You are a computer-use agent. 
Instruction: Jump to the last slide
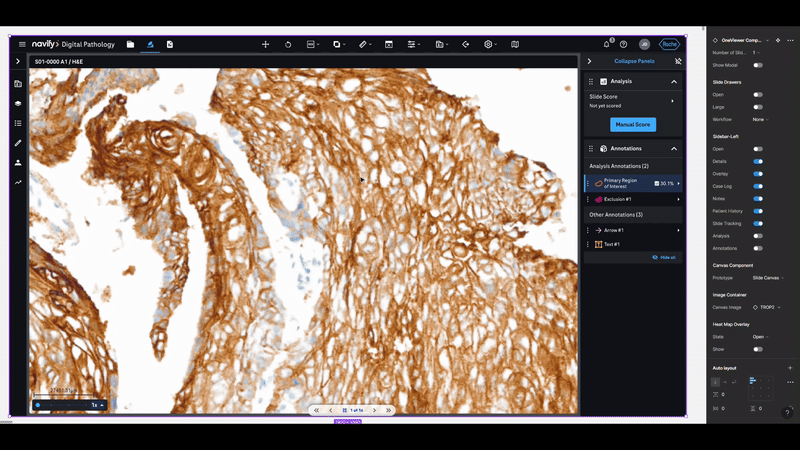388,410
